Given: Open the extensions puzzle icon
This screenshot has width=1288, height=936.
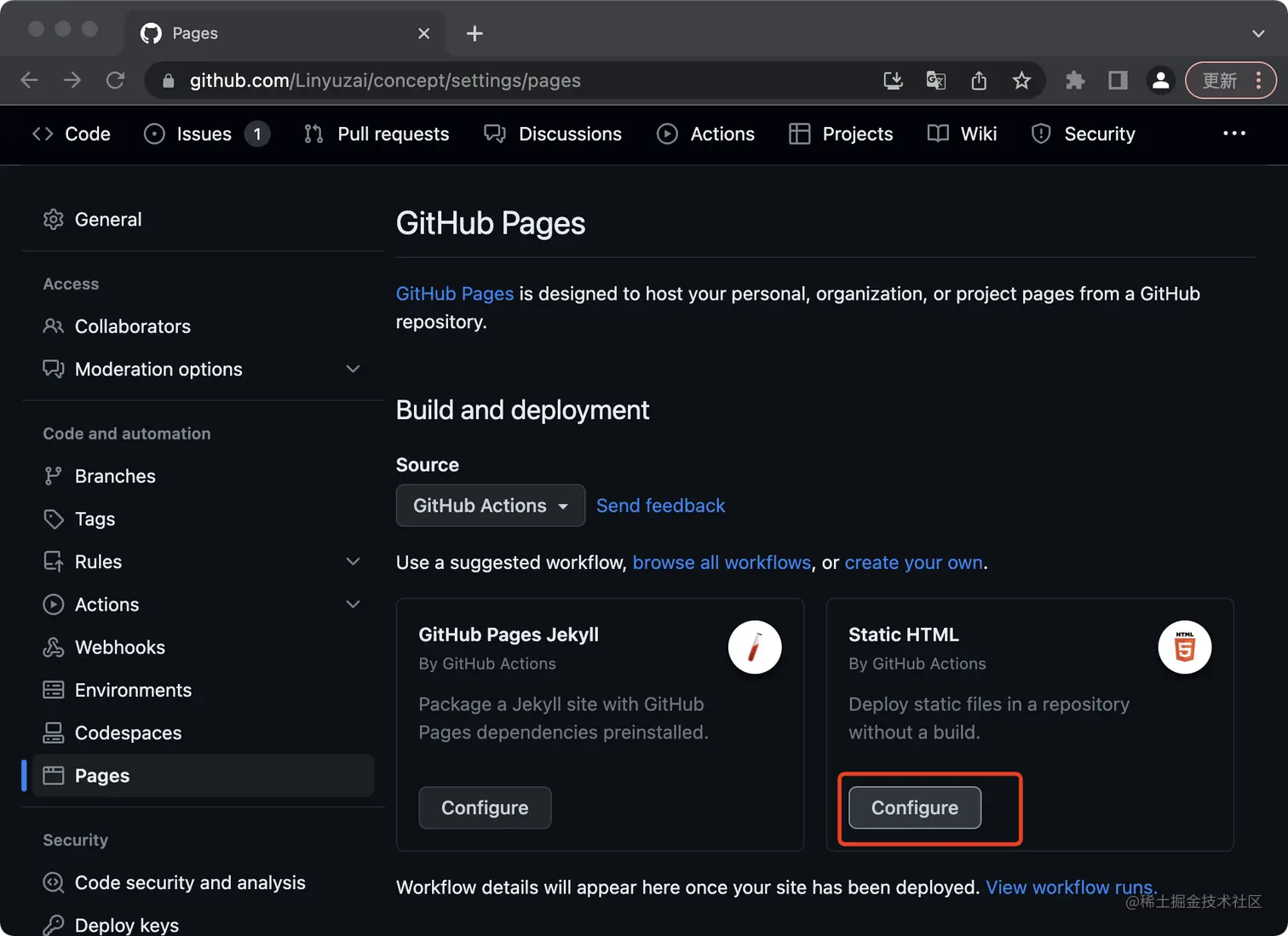Looking at the screenshot, I should [1075, 81].
